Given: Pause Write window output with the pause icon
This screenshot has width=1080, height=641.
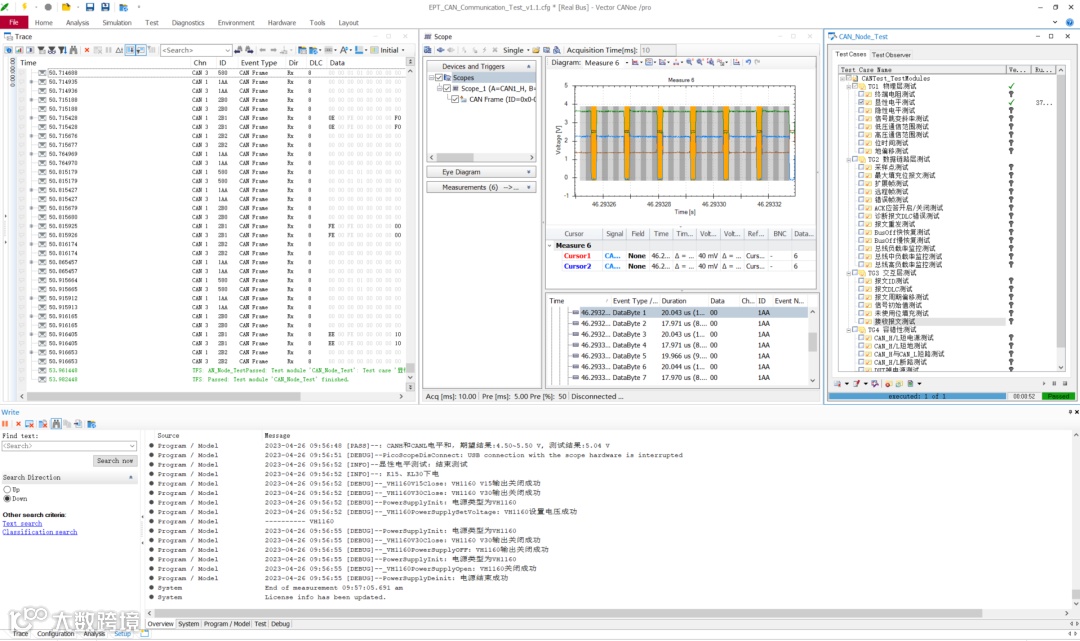Looking at the screenshot, I should tap(5, 424).
